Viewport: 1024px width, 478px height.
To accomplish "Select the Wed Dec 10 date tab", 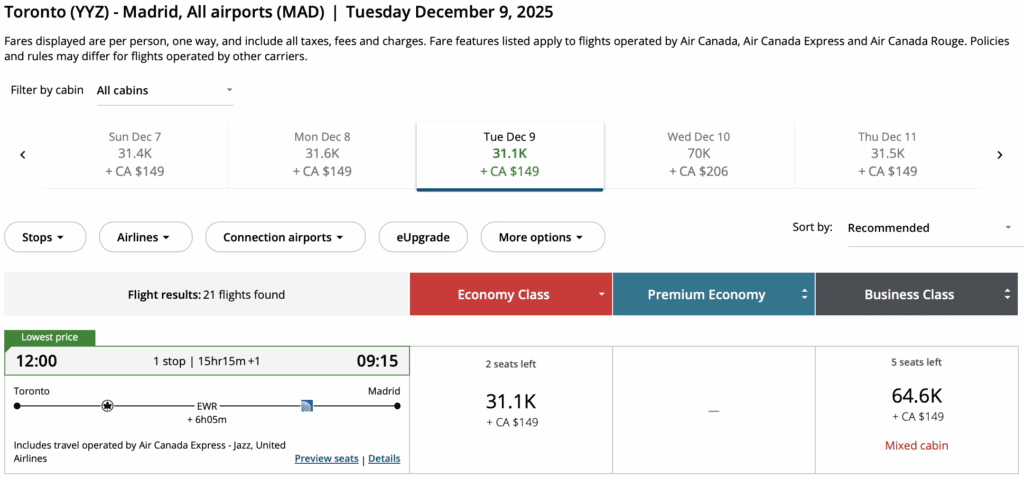I will pyautogui.click(x=698, y=154).
